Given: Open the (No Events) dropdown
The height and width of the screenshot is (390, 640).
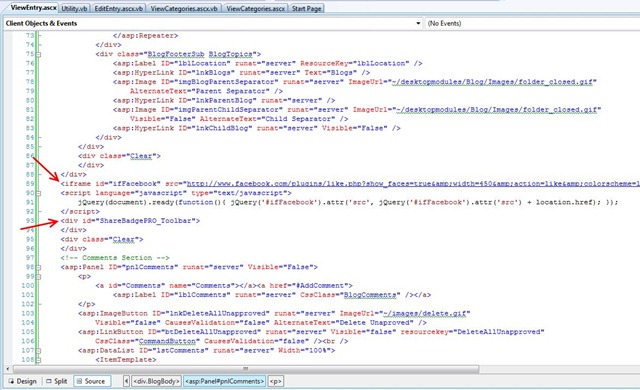Looking at the screenshot, I should point(532,23).
